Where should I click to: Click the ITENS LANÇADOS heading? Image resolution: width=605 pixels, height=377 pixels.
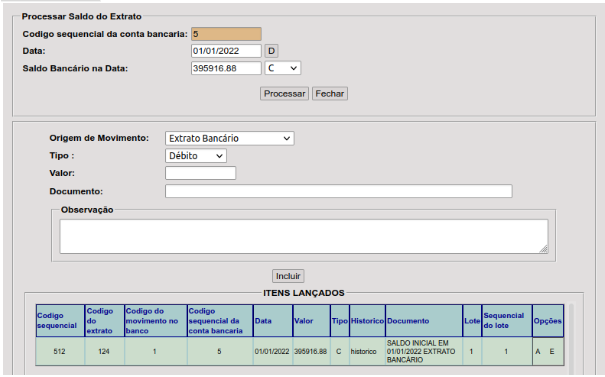pos(304,293)
